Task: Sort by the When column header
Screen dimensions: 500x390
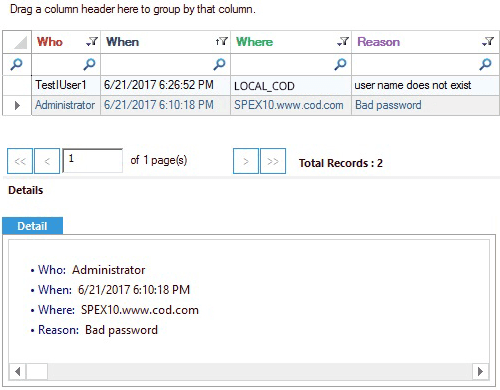Action: click(x=122, y=42)
